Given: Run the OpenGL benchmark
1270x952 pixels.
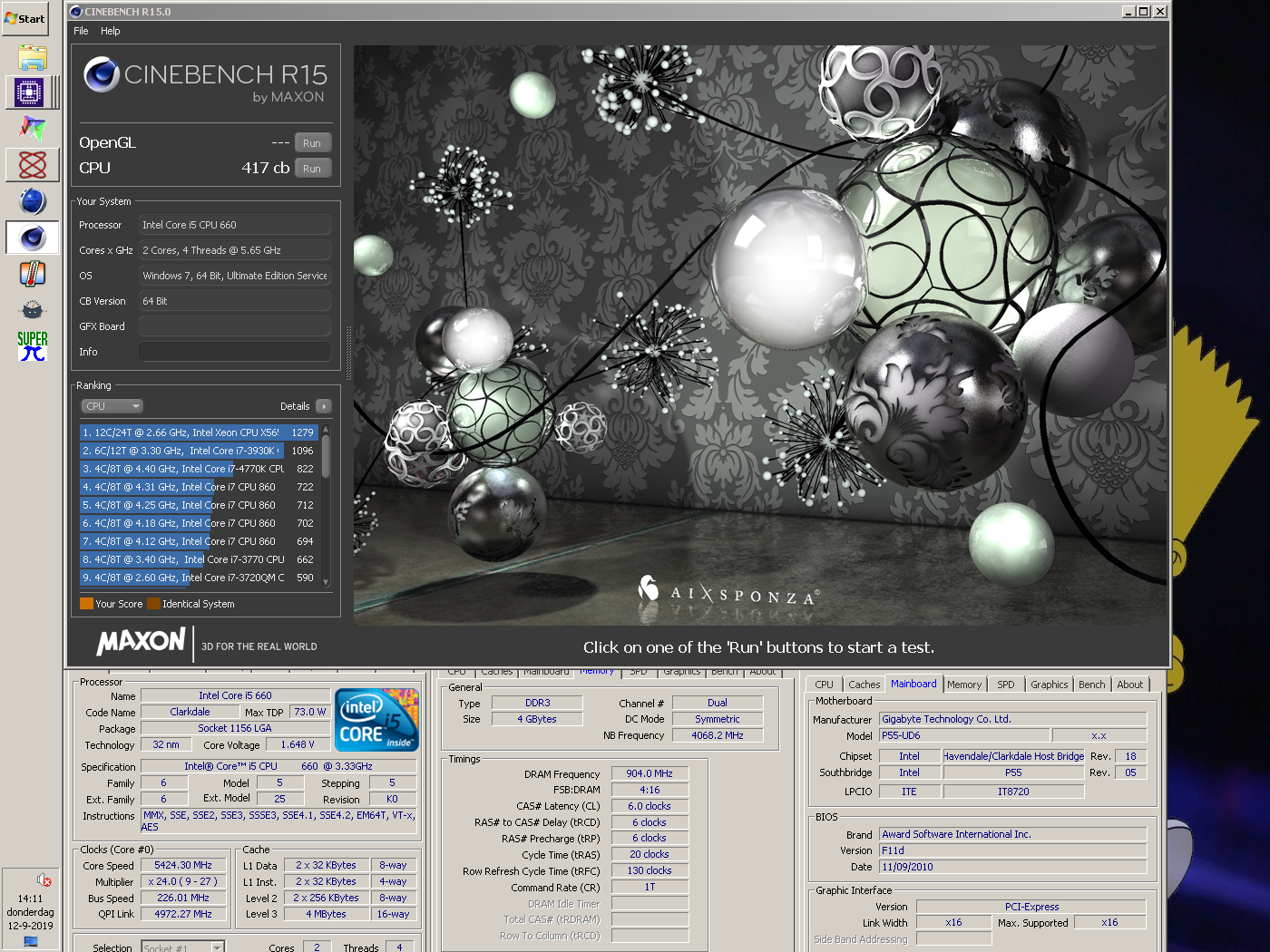Looking at the screenshot, I should tap(312, 143).
